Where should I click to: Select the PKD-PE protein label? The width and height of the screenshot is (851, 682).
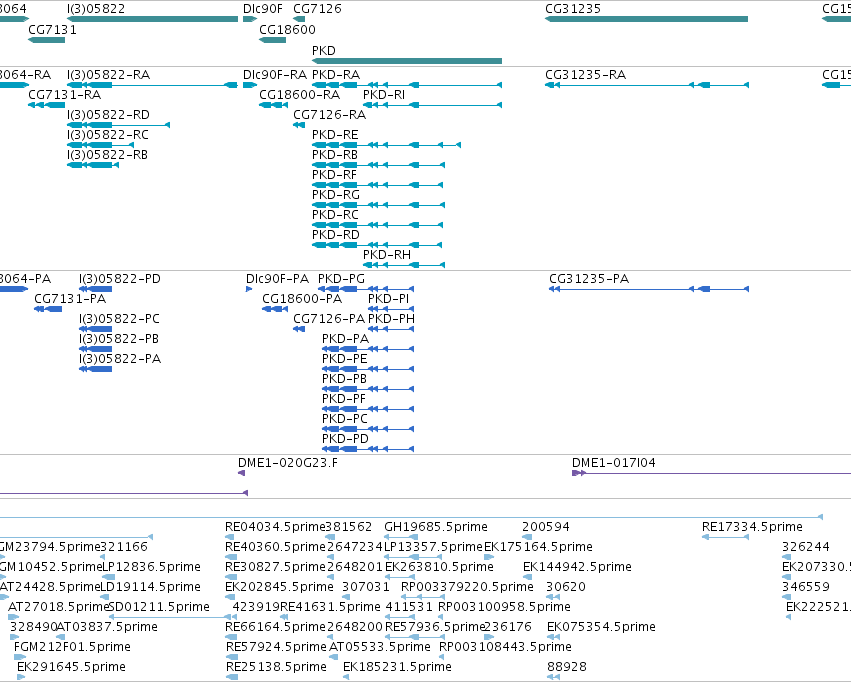(345, 359)
